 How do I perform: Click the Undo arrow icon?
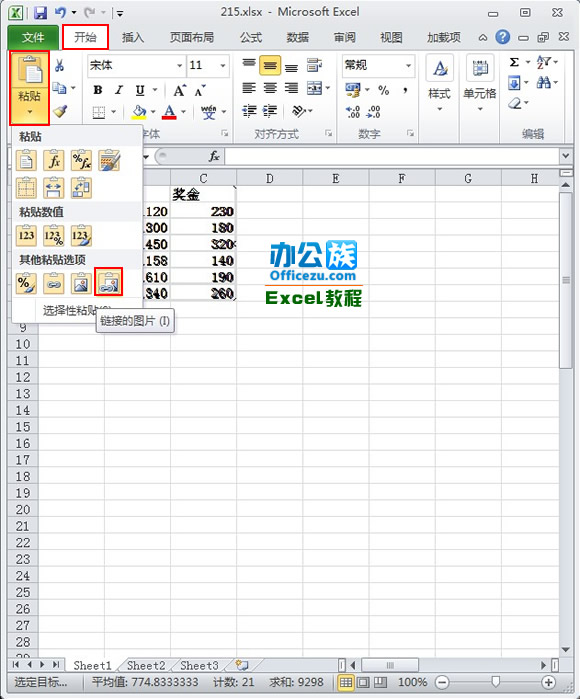tap(60, 12)
